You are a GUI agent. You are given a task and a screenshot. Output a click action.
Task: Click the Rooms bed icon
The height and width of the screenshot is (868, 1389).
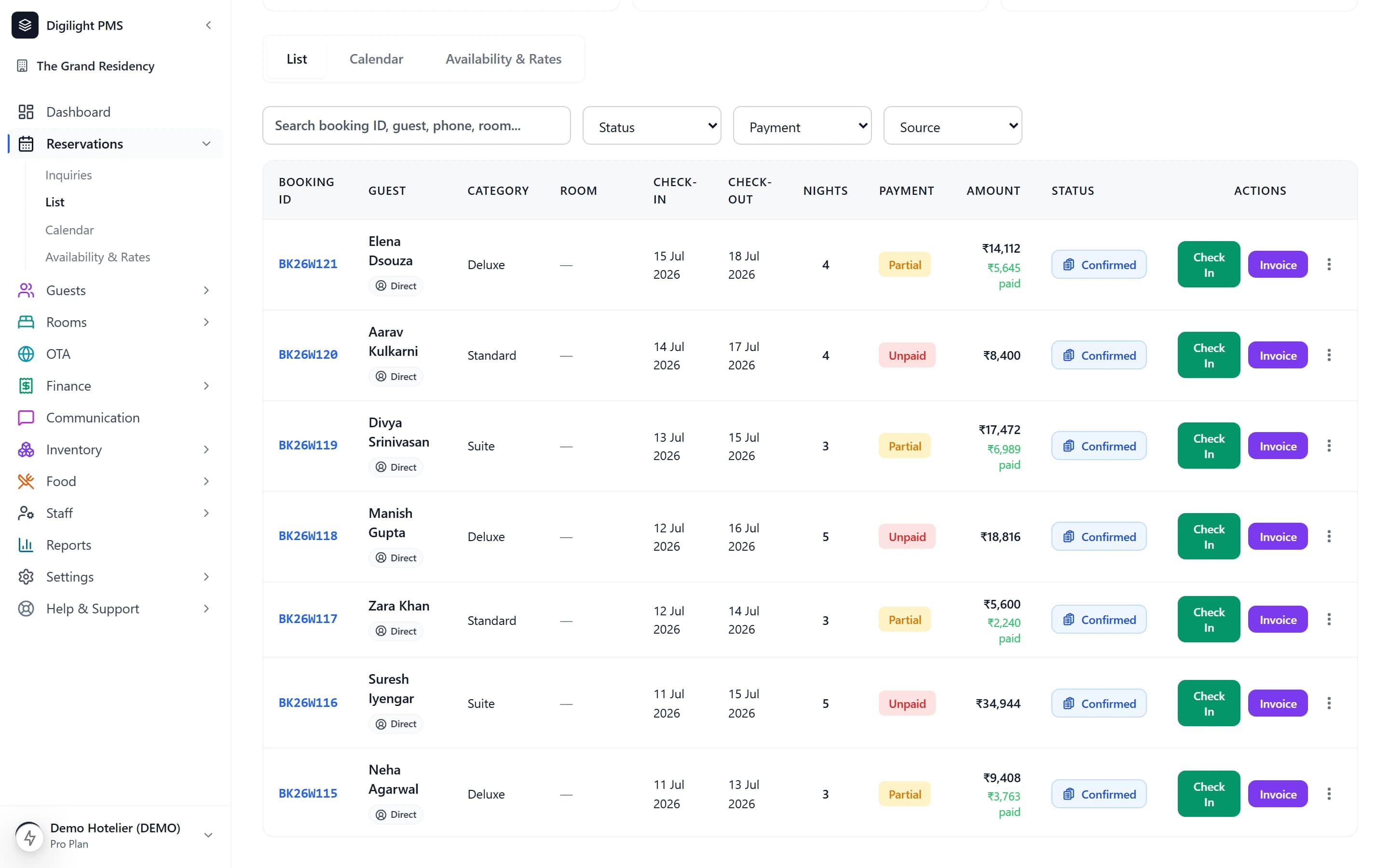26,322
